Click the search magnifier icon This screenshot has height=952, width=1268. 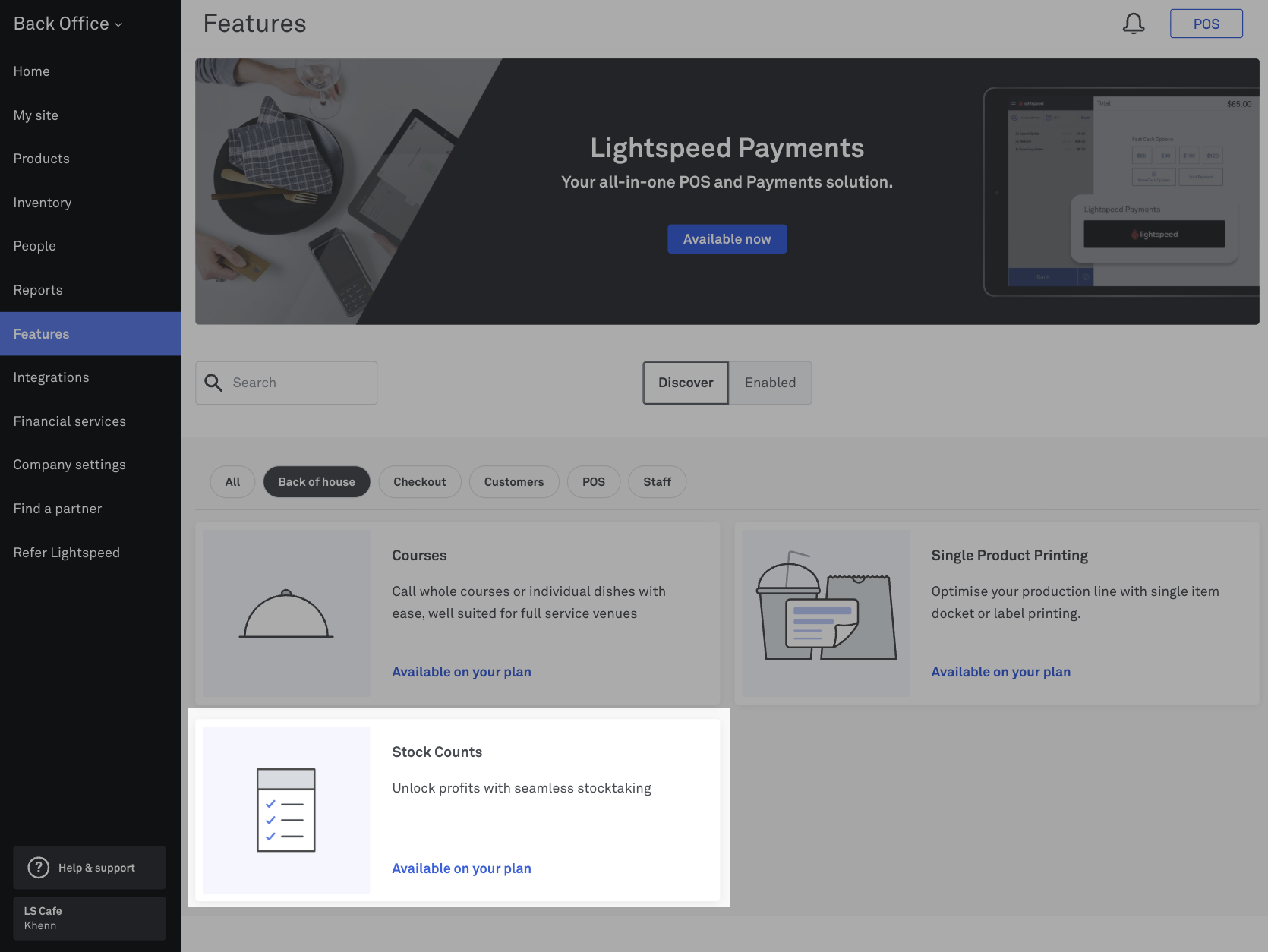(x=214, y=383)
